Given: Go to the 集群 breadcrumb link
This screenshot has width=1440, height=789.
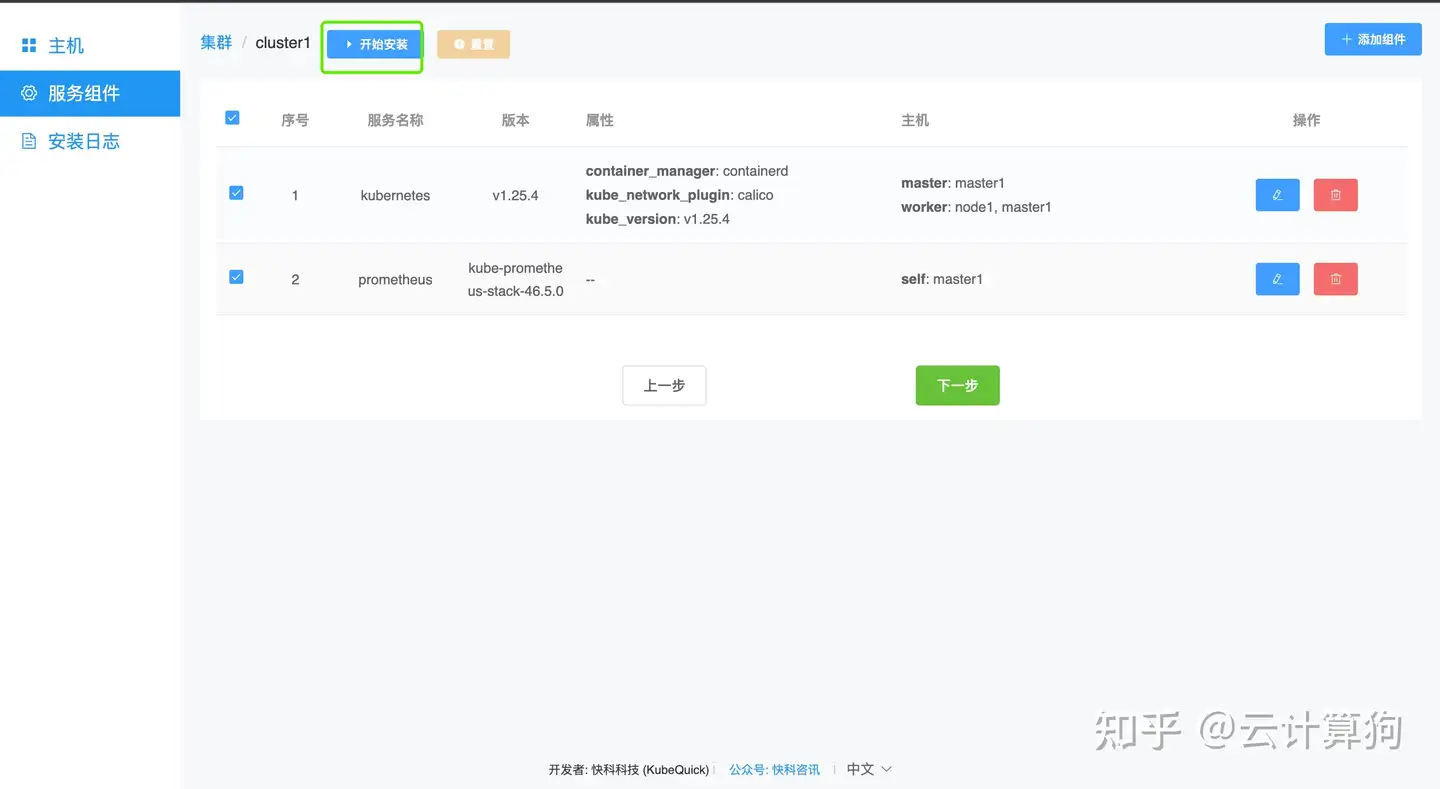Looking at the screenshot, I should click(x=216, y=42).
